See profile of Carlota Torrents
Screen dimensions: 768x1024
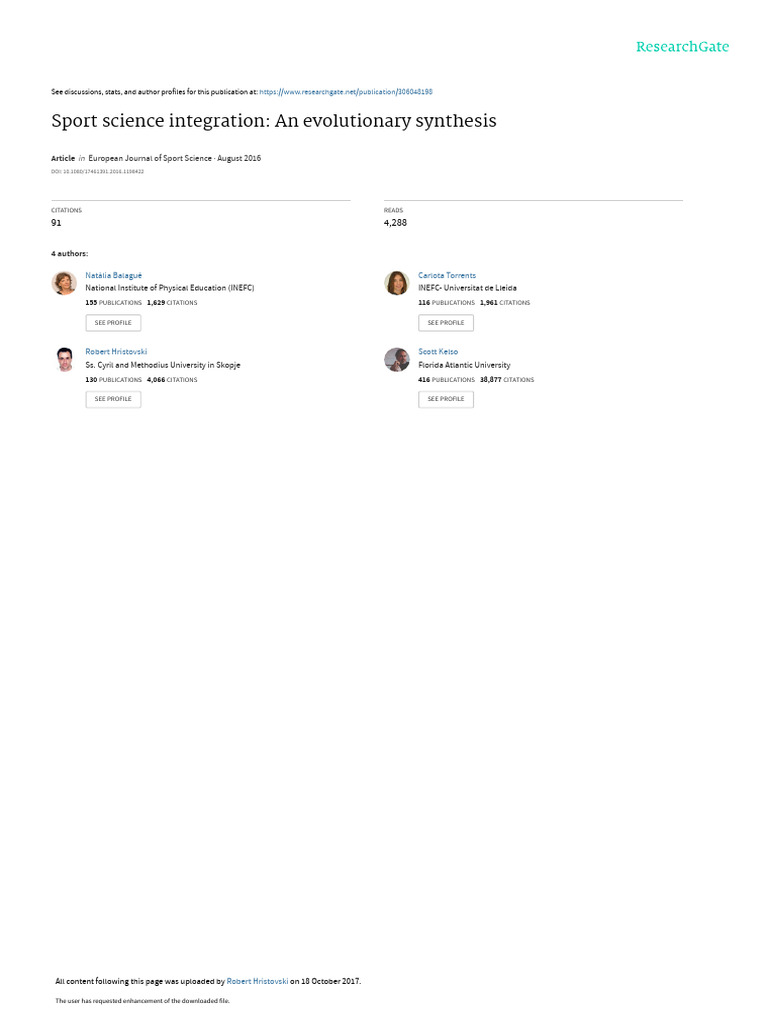point(446,323)
